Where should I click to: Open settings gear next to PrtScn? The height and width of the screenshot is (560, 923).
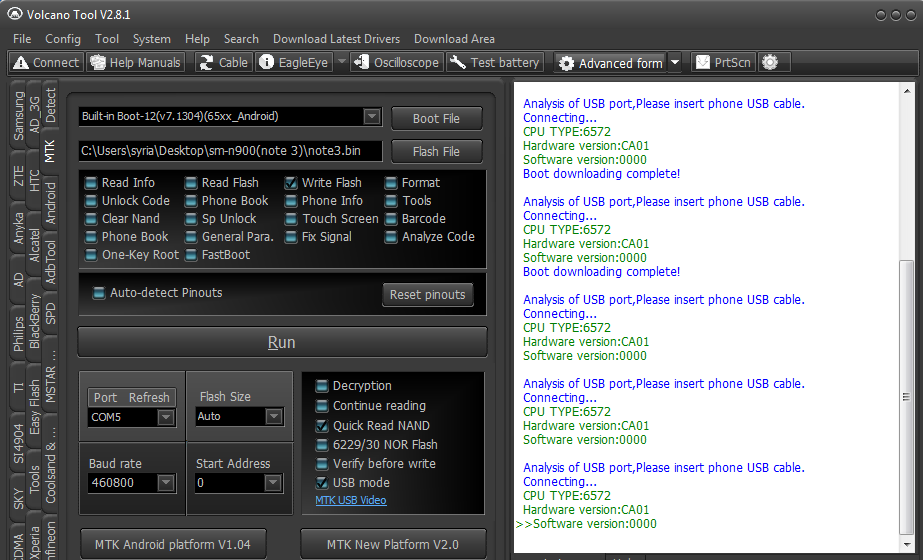770,62
